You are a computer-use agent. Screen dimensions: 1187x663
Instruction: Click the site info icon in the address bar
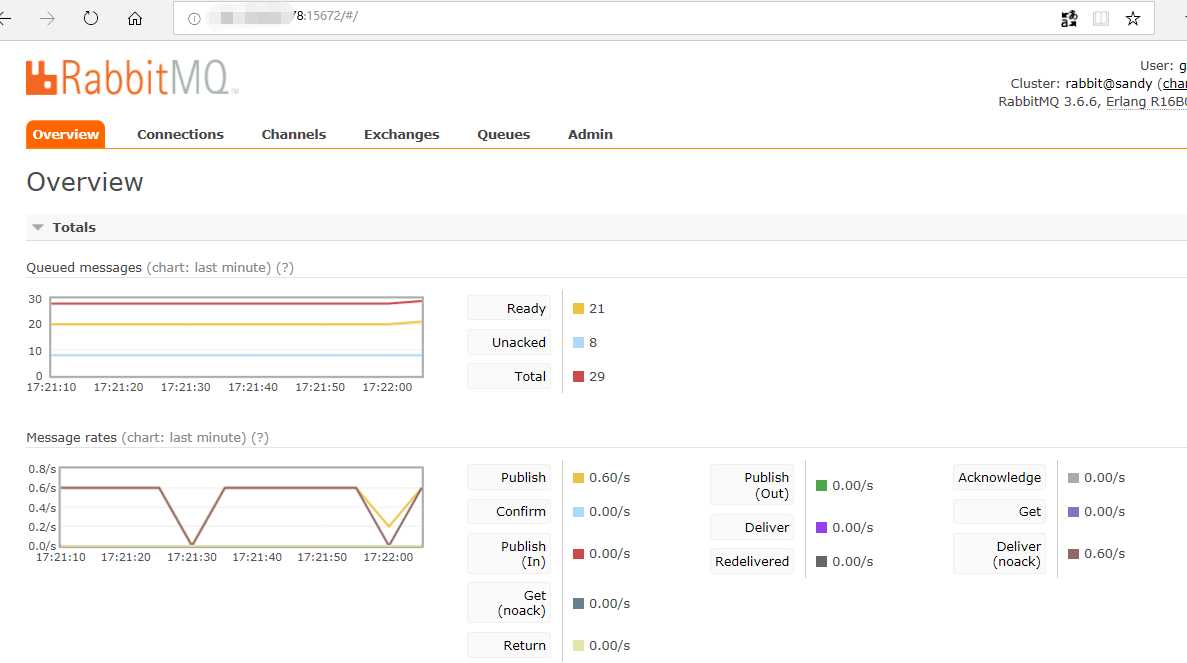point(194,19)
